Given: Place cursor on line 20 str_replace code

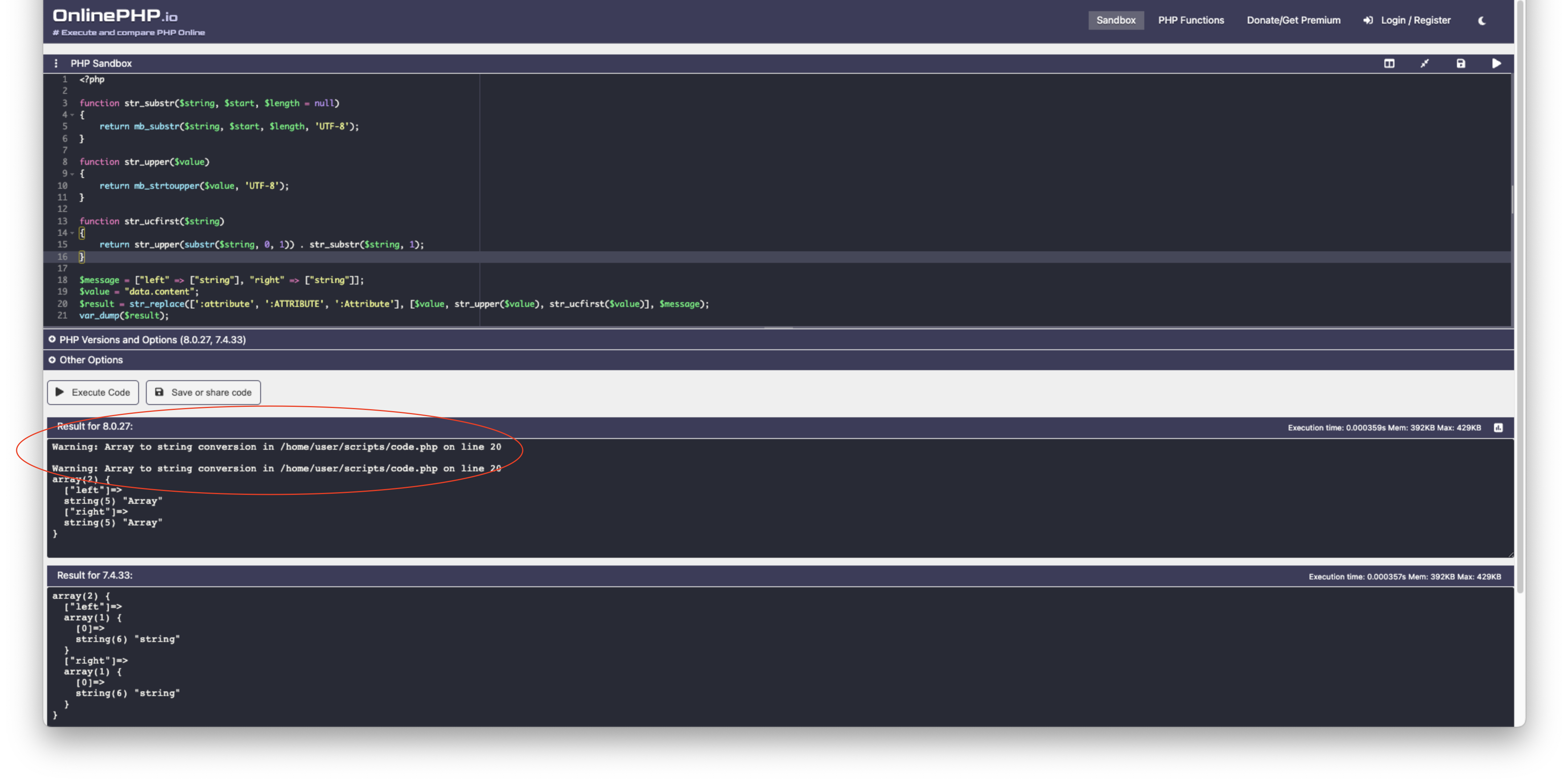Looking at the screenshot, I should coord(393,304).
